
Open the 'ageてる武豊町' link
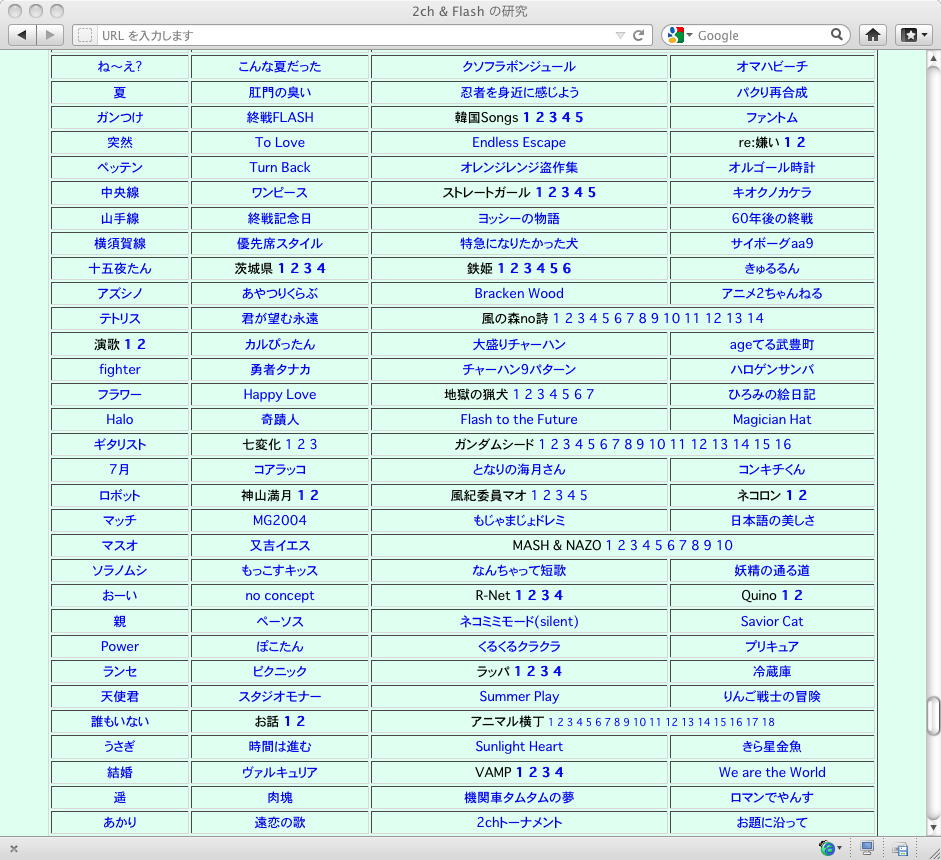pyautogui.click(x=772, y=344)
